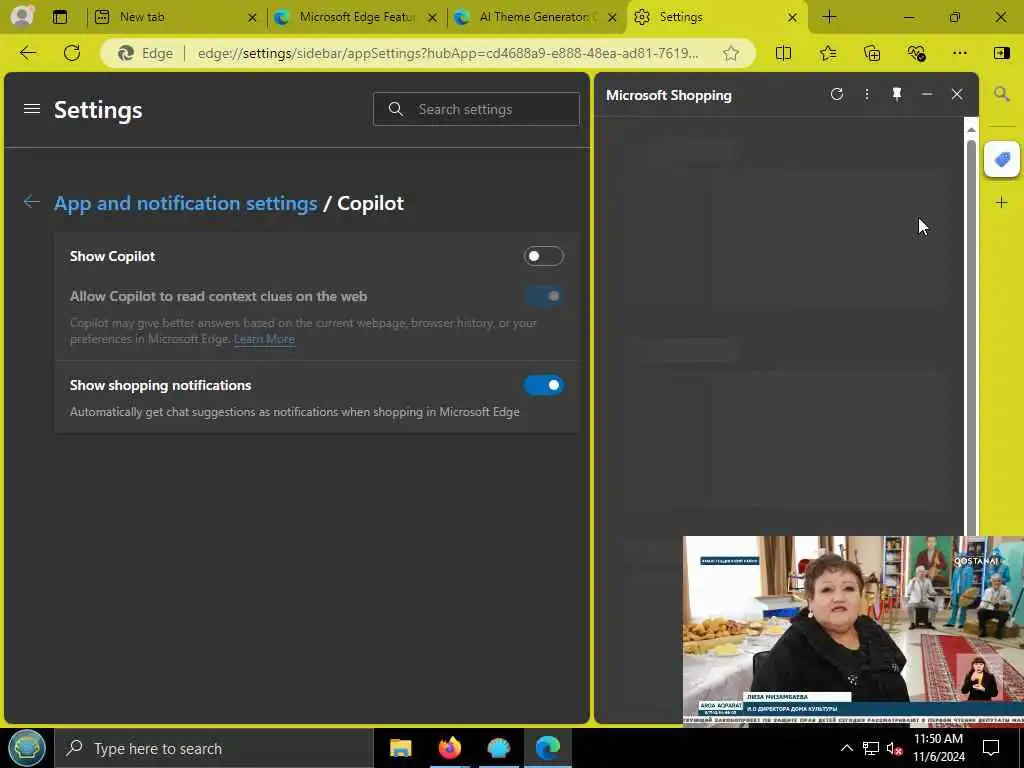Open split screen icon in toolbar

(783, 54)
